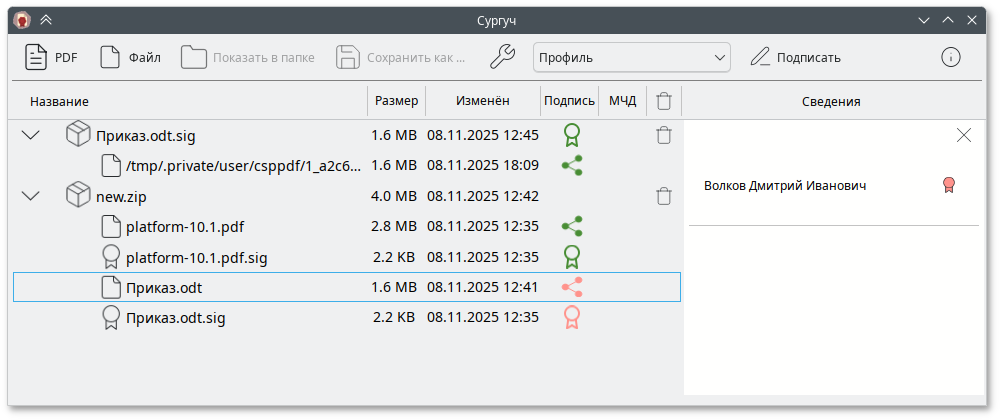
Task: Click red certificate icon beside Волков Дмитрий Иванович
Action: [948, 185]
